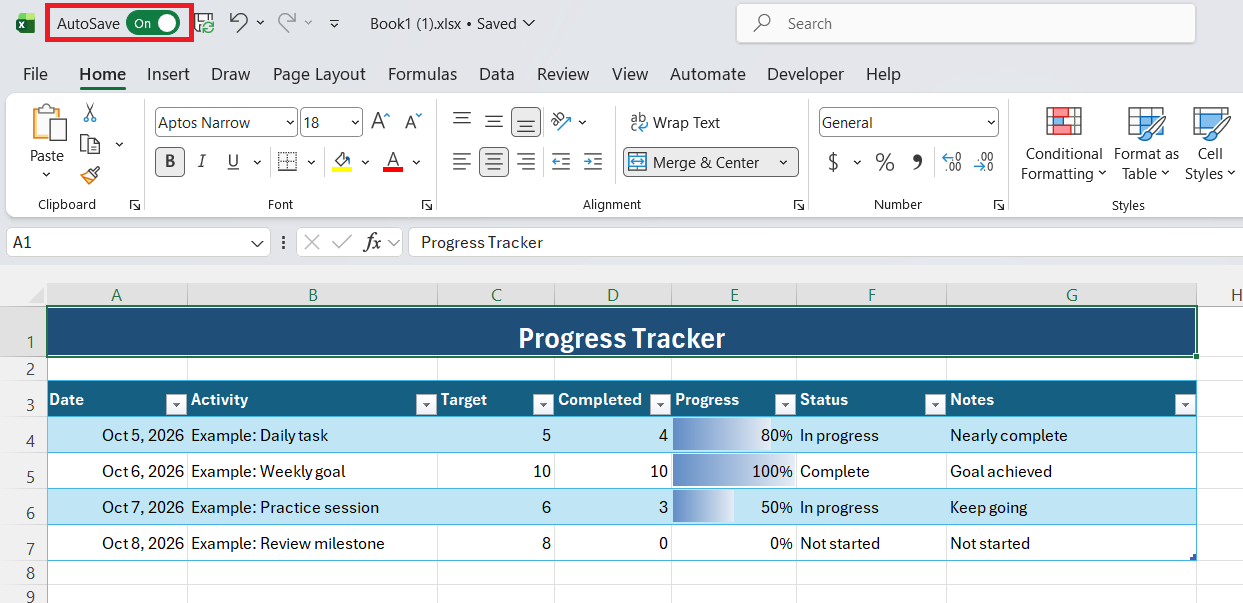Apply the yellow fill color bucket
1243x603 pixels.
(x=342, y=161)
